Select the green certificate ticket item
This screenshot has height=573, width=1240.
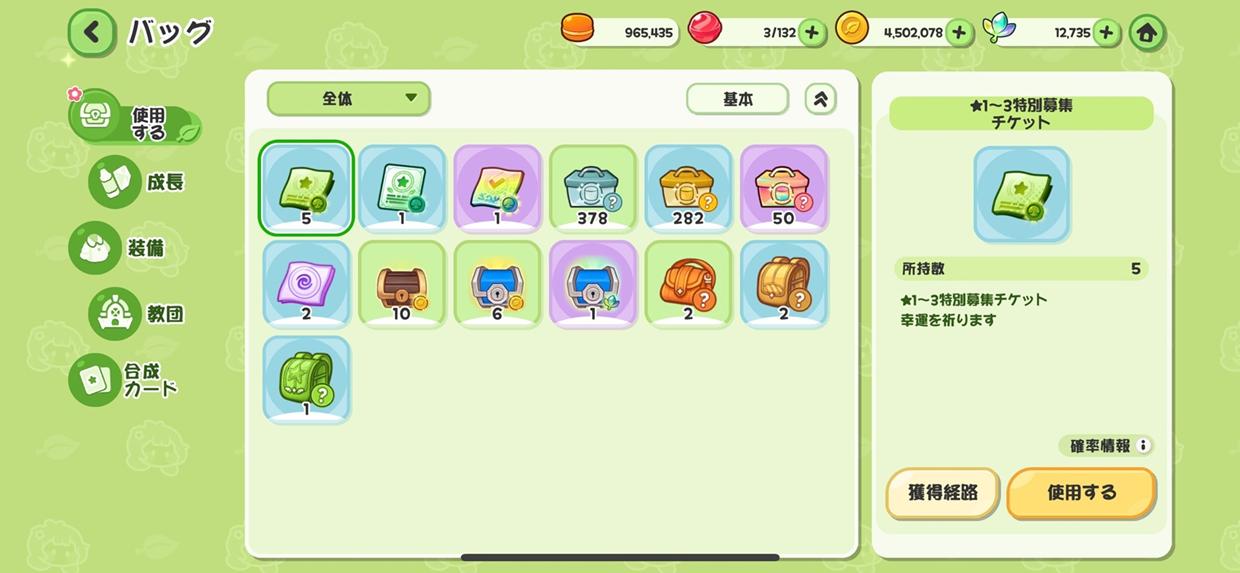tap(401, 189)
